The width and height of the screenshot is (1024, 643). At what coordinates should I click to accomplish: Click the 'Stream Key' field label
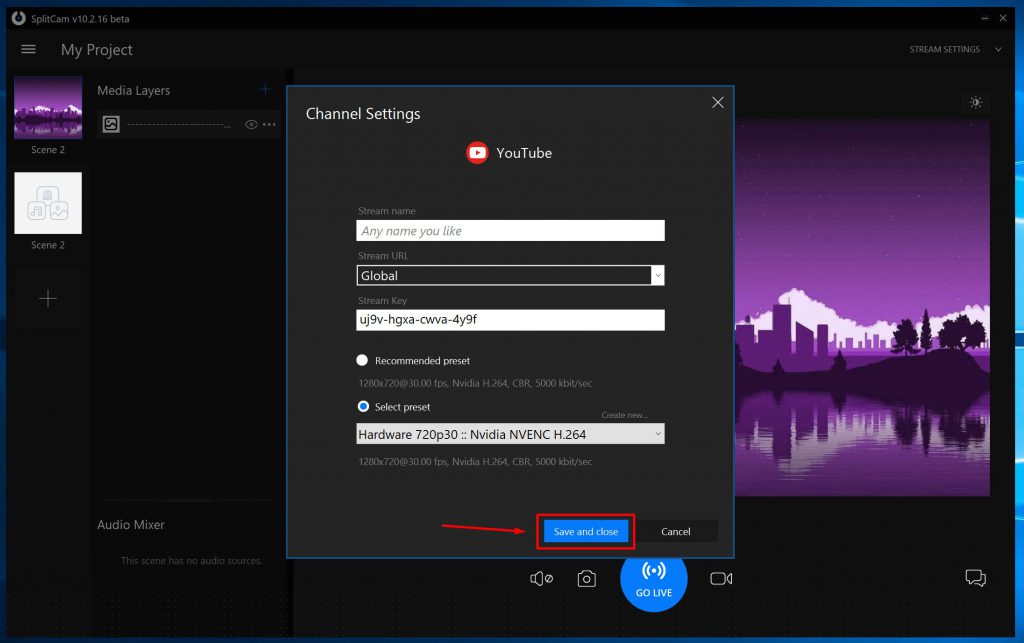coord(383,301)
